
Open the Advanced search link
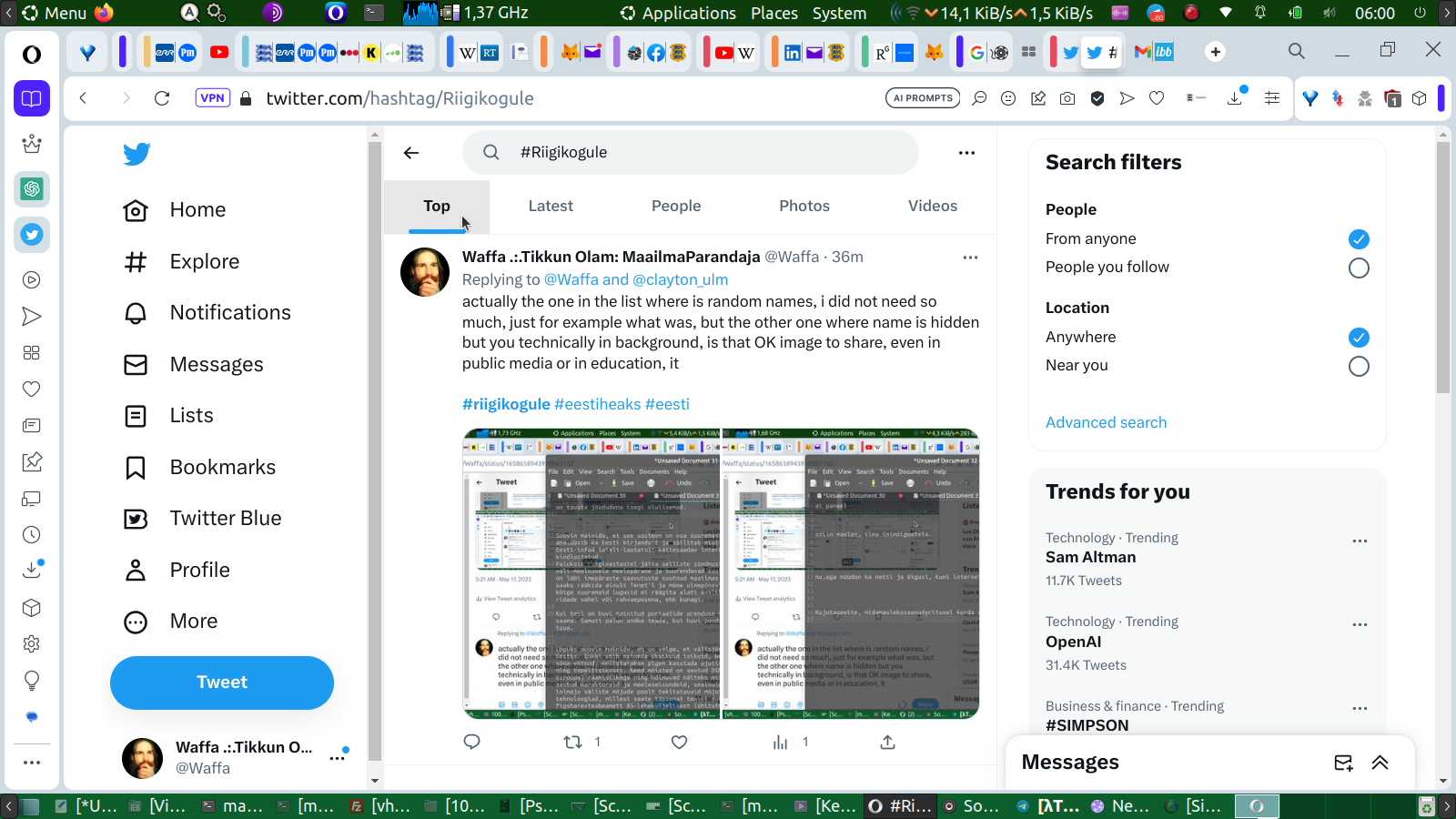1106,422
